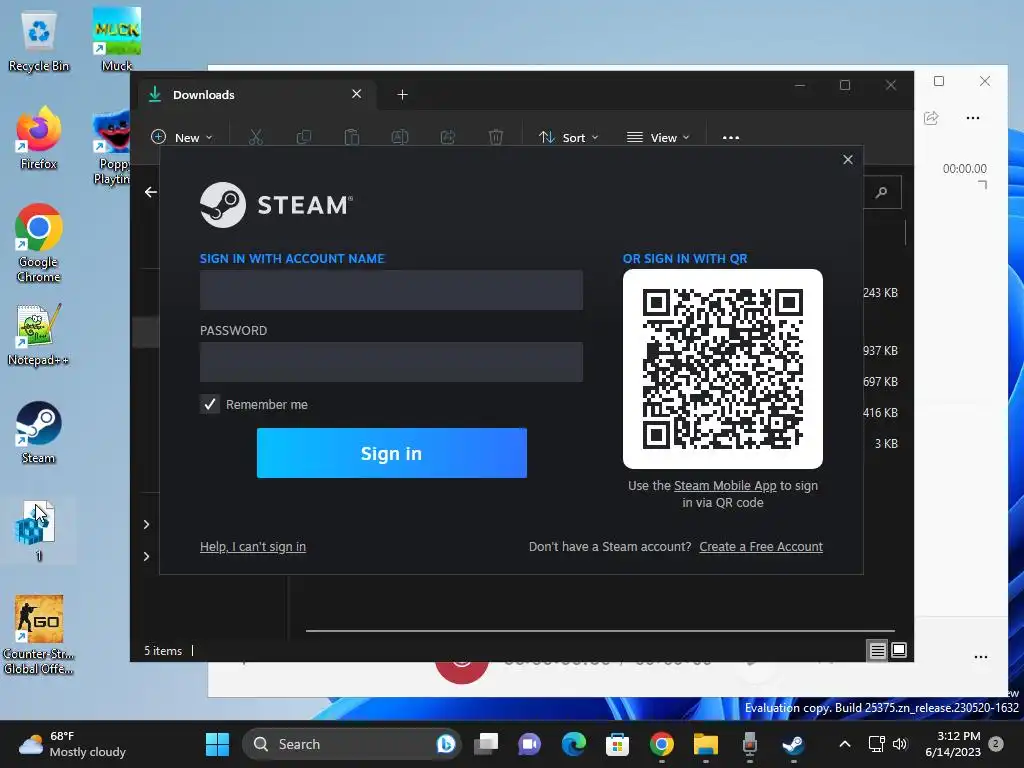Click the search magnifier in File Explorer
The height and width of the screenshot is (768, 1024).
(882, 192)
